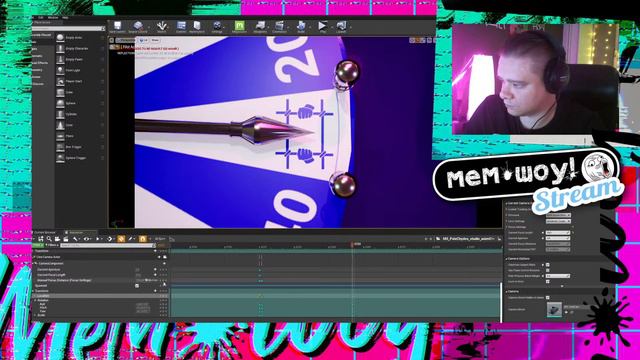Toggle the highlighted orange Sequencer auto-key icon
The image size is (640, 360).
pyautogui.click(x=121, y=239)
